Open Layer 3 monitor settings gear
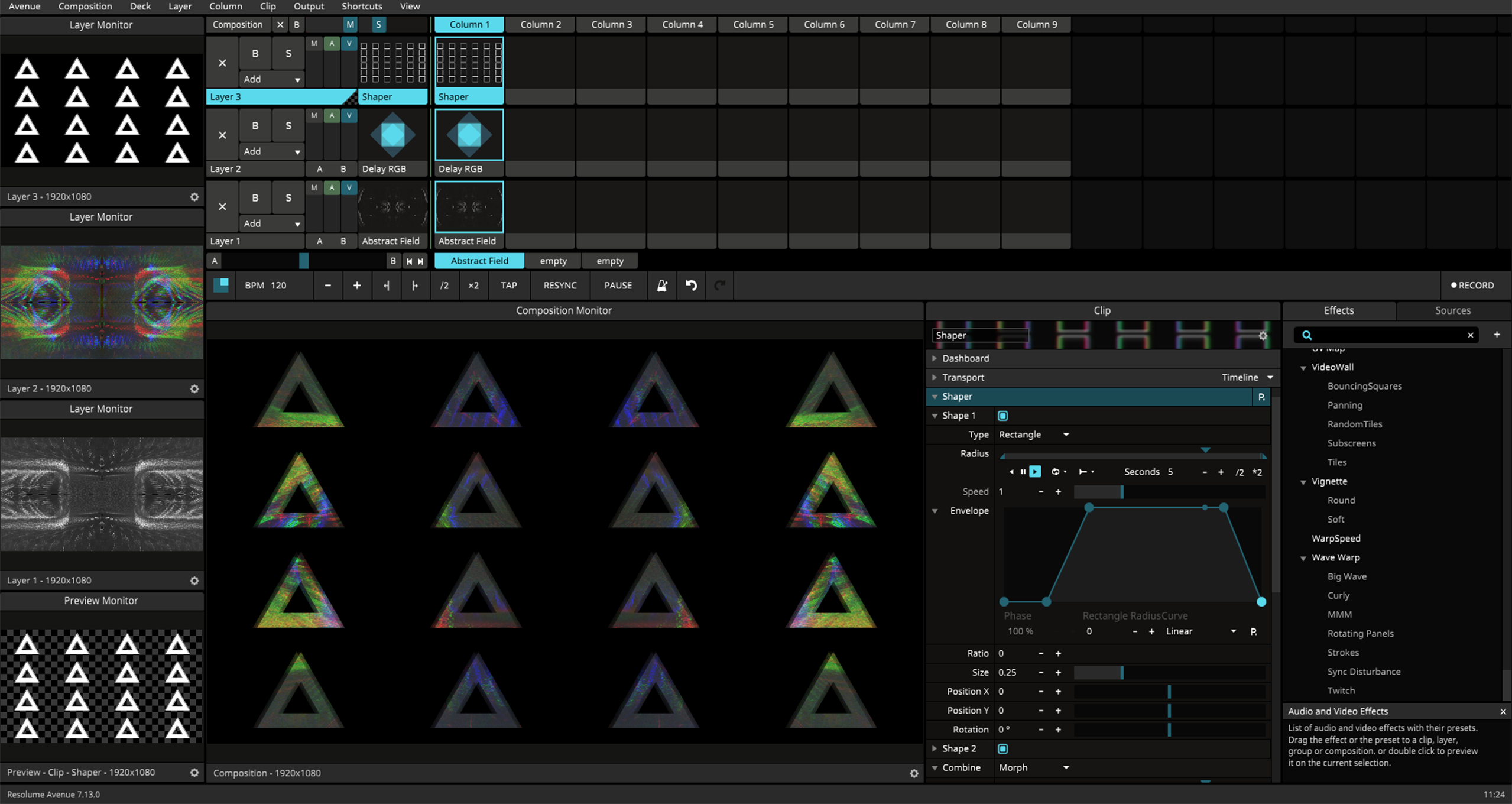The height and width of the screenshot is (804, 1512). point(194,197)
